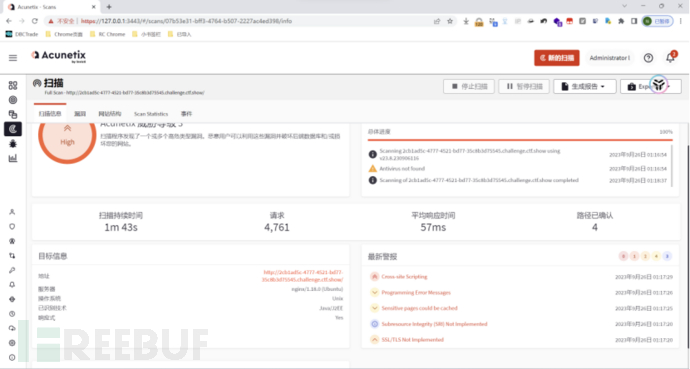Image resolution: width=690 pixels, height=369 pixels.
Task: Go back in browser history
Action: tap(9, 21)
